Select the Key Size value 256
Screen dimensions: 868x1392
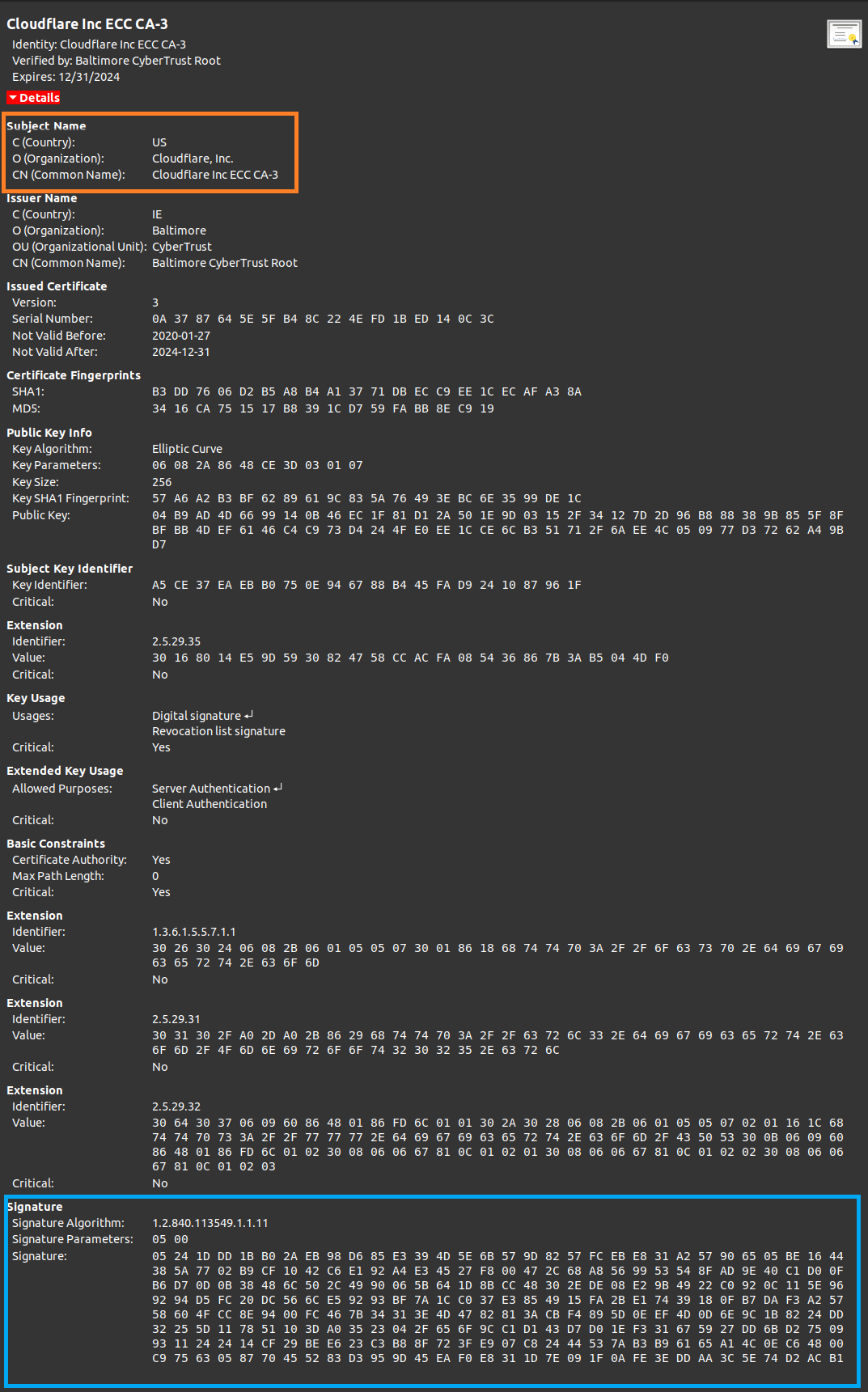(162, 482)
